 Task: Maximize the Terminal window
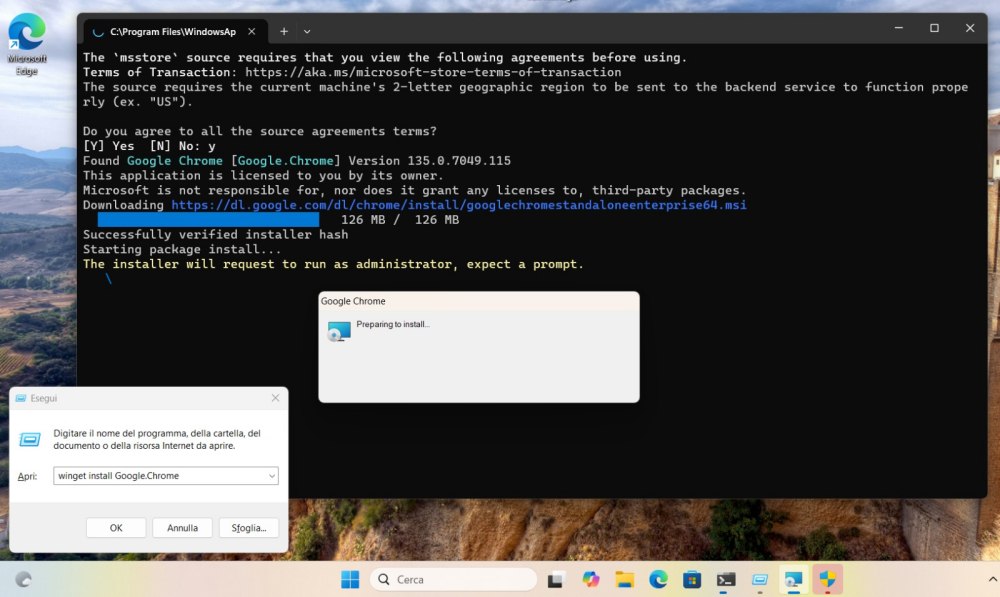click(x=934, y=28)
